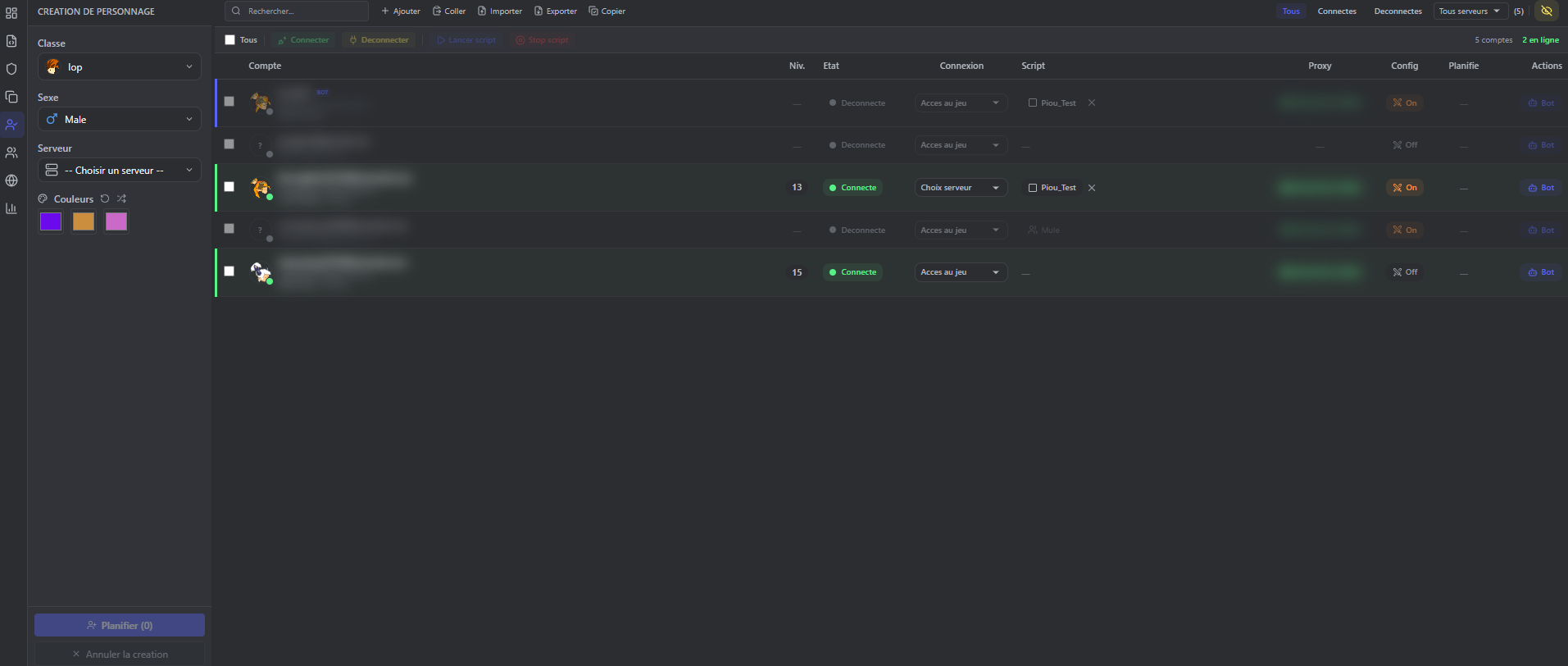Open Acces au jeu dropdown in Mule row
1568x666 pixels.
tap(961, 230)
